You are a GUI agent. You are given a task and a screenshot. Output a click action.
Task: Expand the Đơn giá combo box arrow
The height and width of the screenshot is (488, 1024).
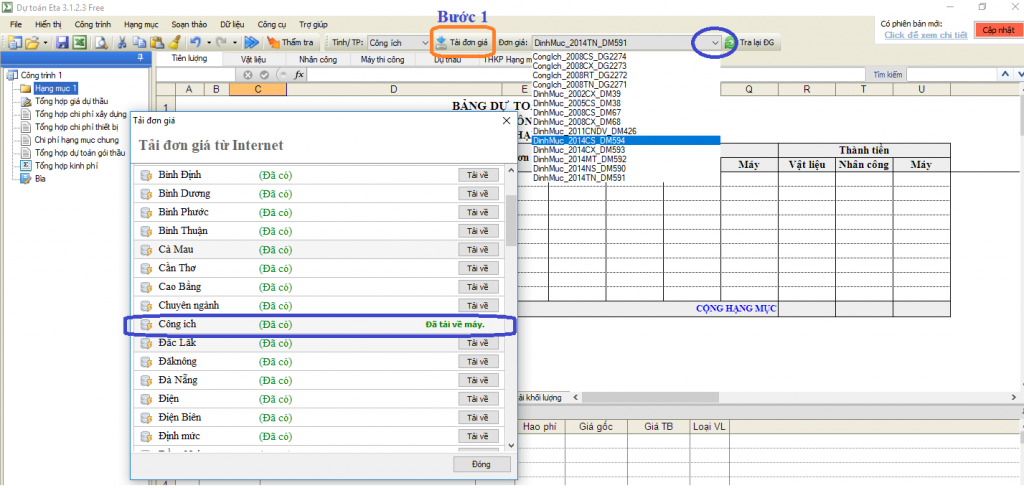[713, 43]
